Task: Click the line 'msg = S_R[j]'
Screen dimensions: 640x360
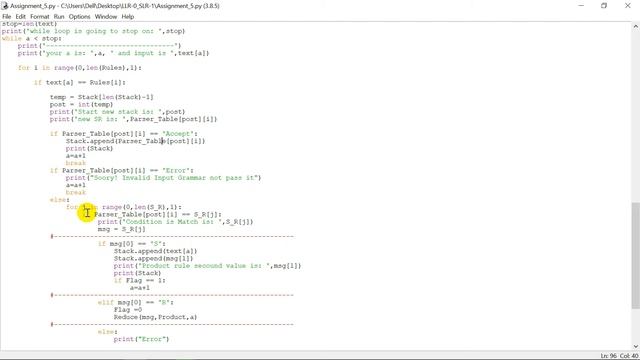Action: click(122, 229)
